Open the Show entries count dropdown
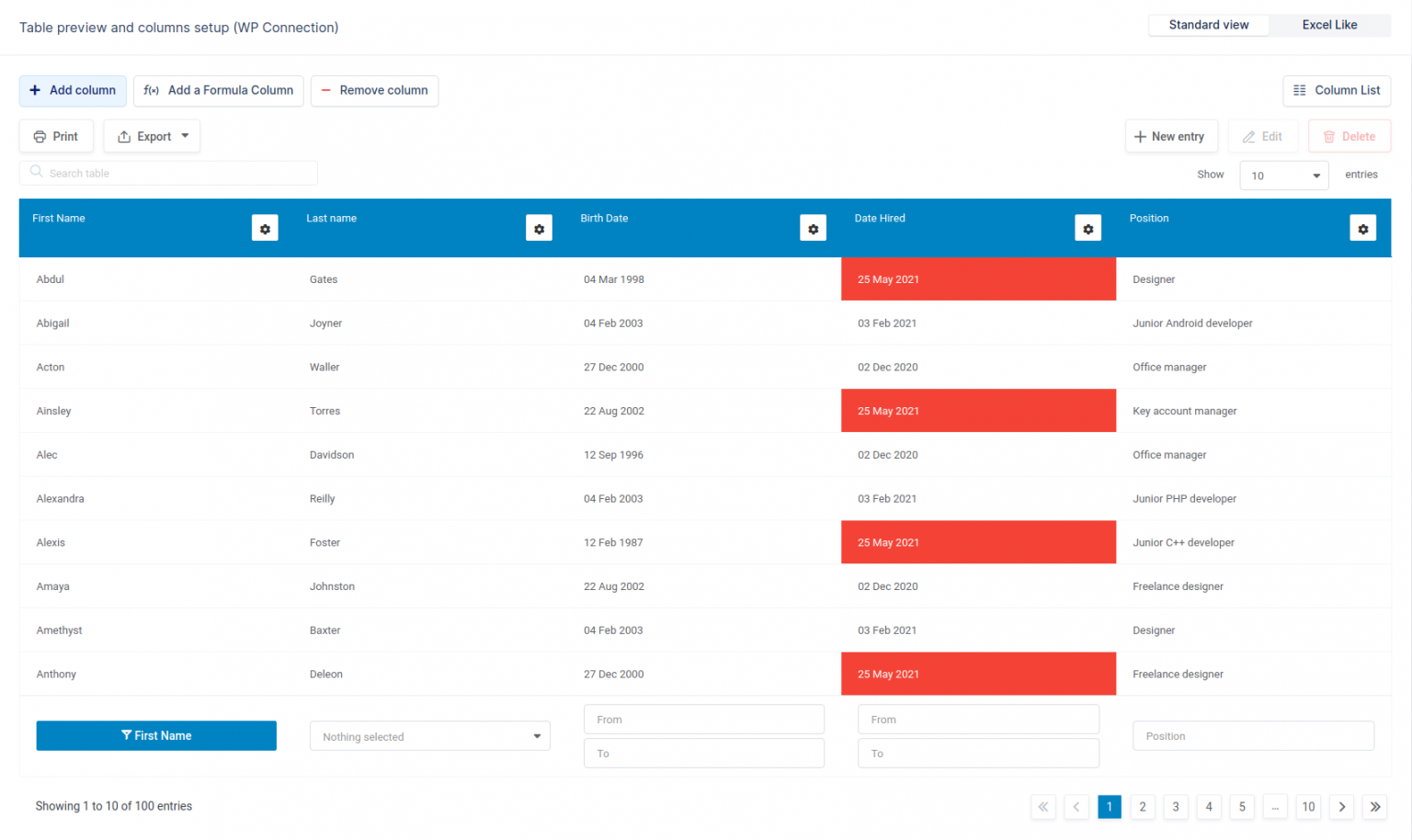This screenshot has width=1412, height=840. [x=1283, y=175]
